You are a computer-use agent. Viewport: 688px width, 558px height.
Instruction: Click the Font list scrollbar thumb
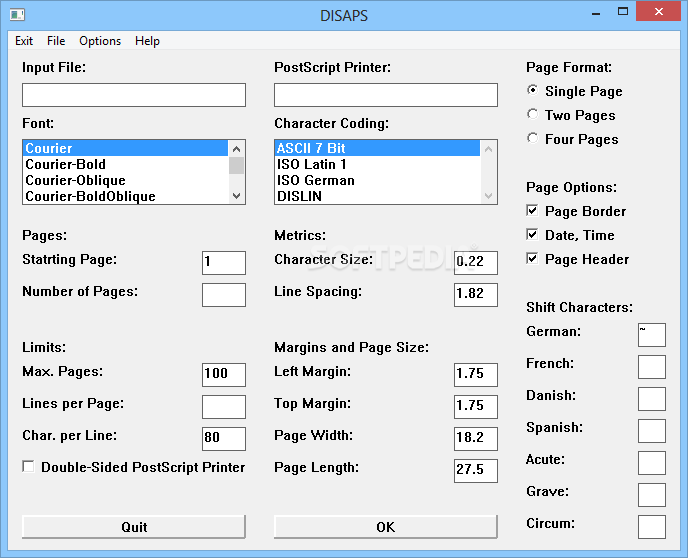[x=236, y=165]
